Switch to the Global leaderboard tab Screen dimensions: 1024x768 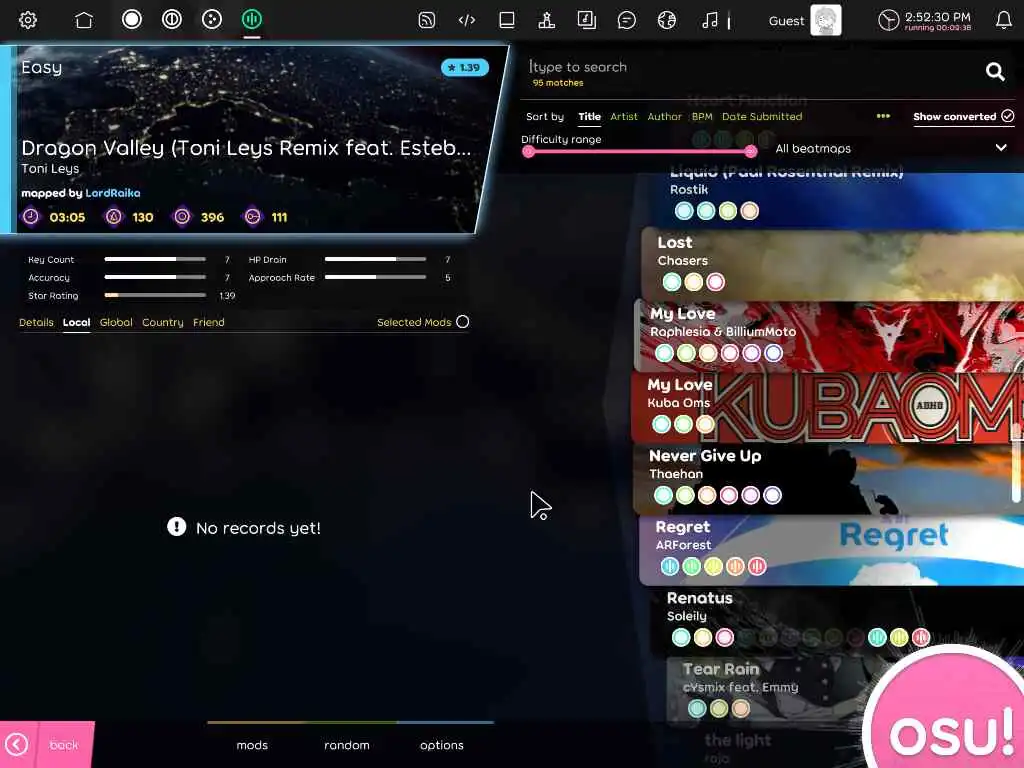116,322
